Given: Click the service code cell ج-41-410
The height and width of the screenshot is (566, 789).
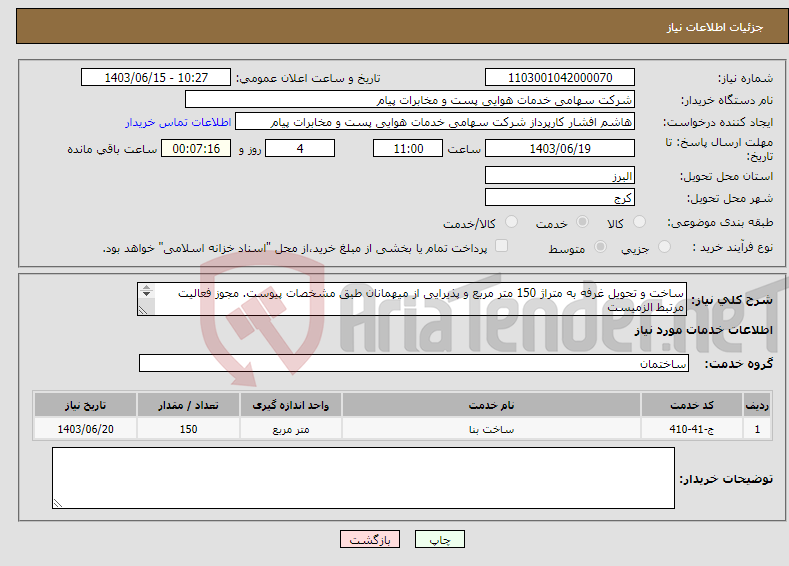Looking at the screenshot, I should pos(692,429).
